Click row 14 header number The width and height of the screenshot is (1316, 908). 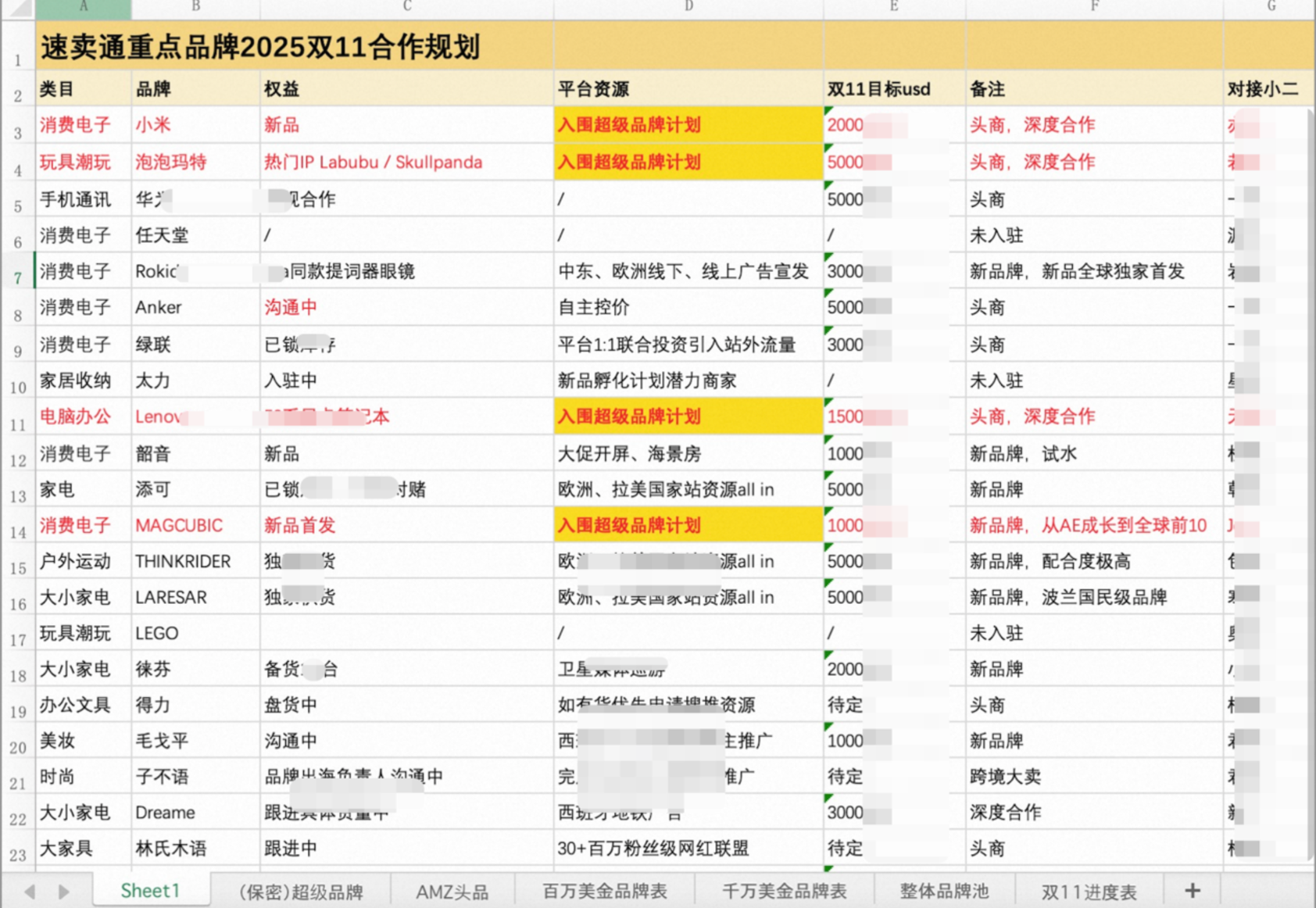(x=18, y=532)
